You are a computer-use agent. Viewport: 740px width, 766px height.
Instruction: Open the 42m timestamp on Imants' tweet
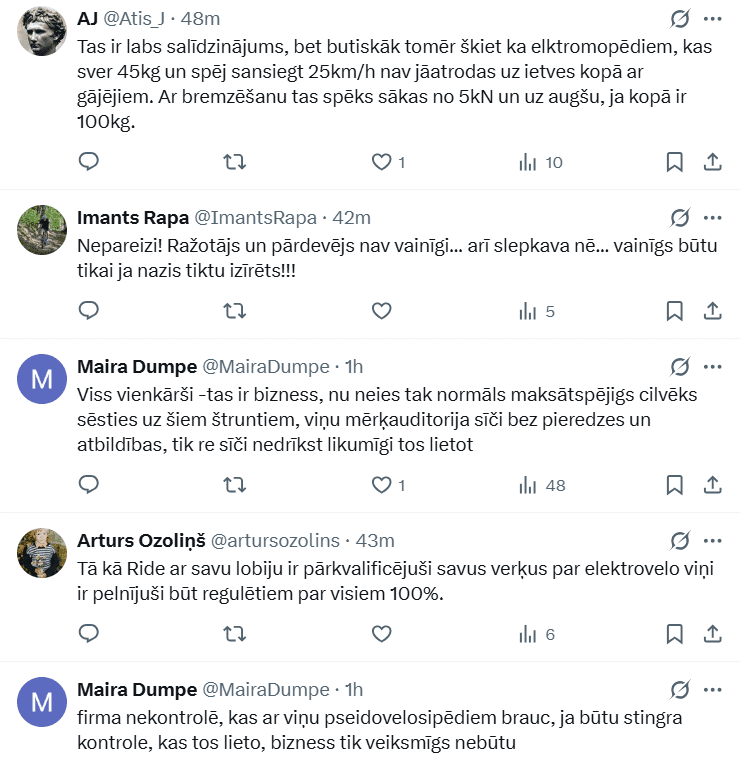(351, 217)
